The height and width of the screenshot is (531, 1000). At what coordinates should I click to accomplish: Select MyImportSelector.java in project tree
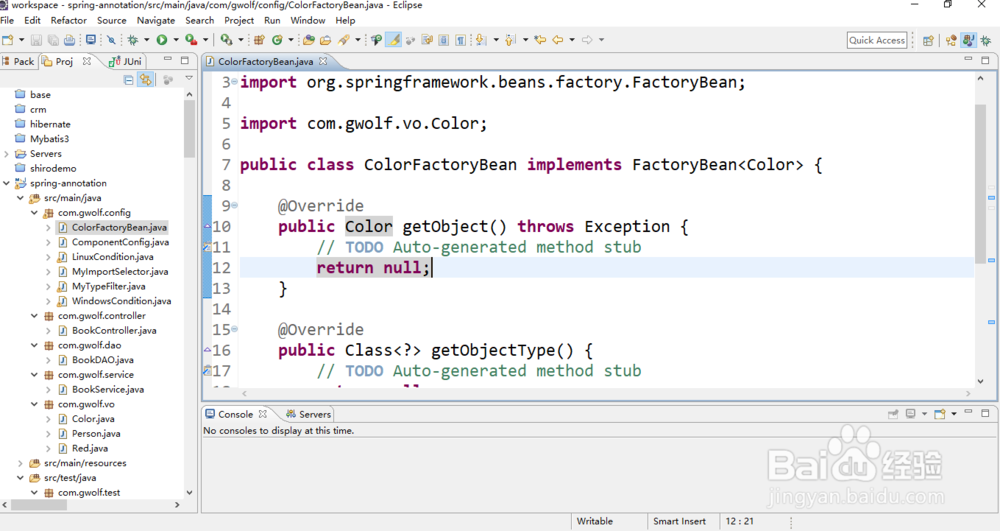click(x=120, y=272)
